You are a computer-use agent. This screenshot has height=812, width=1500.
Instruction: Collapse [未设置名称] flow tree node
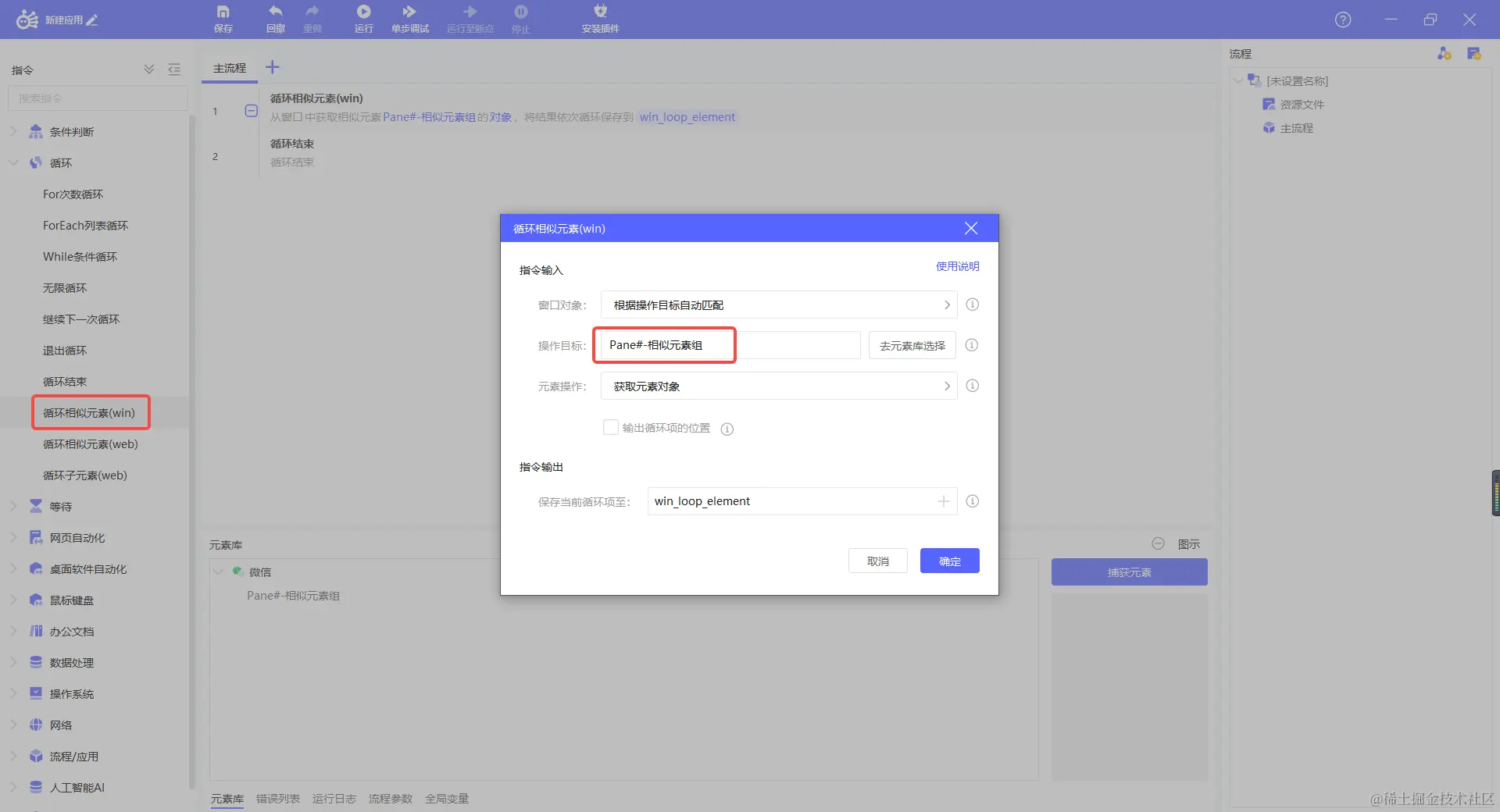coord(1237,80)
